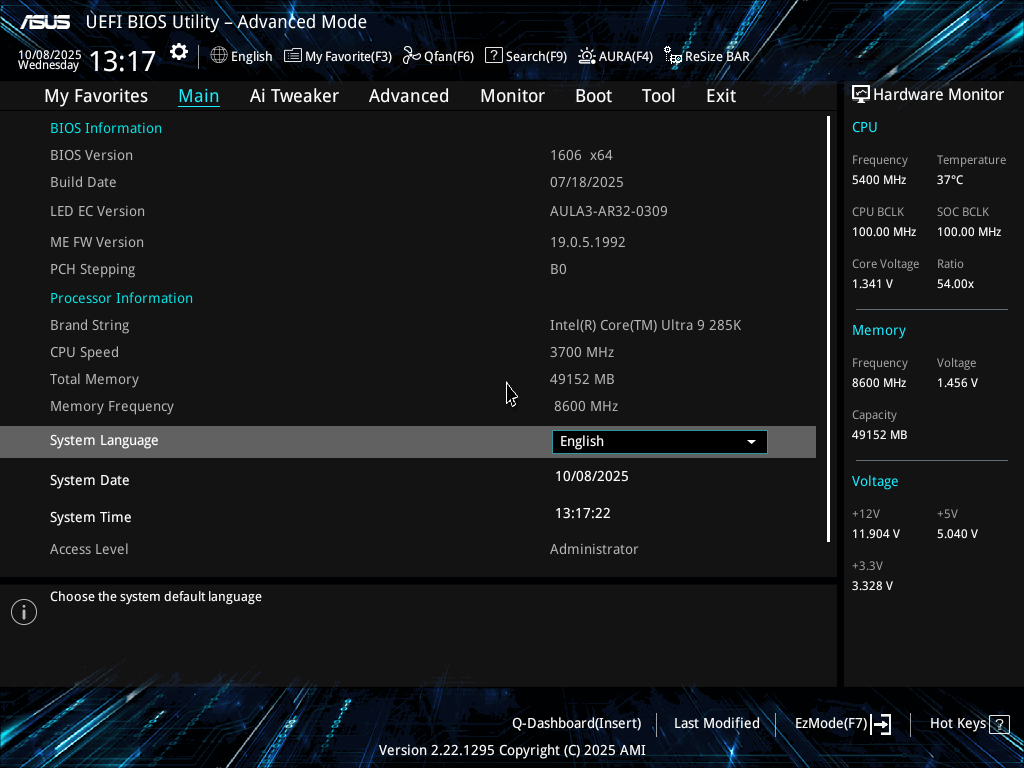The height and width of the screenshot is (768, 1024).
Task: Expand the System Language dropdown
Action: pyautogui.click(x=659, y=442)
